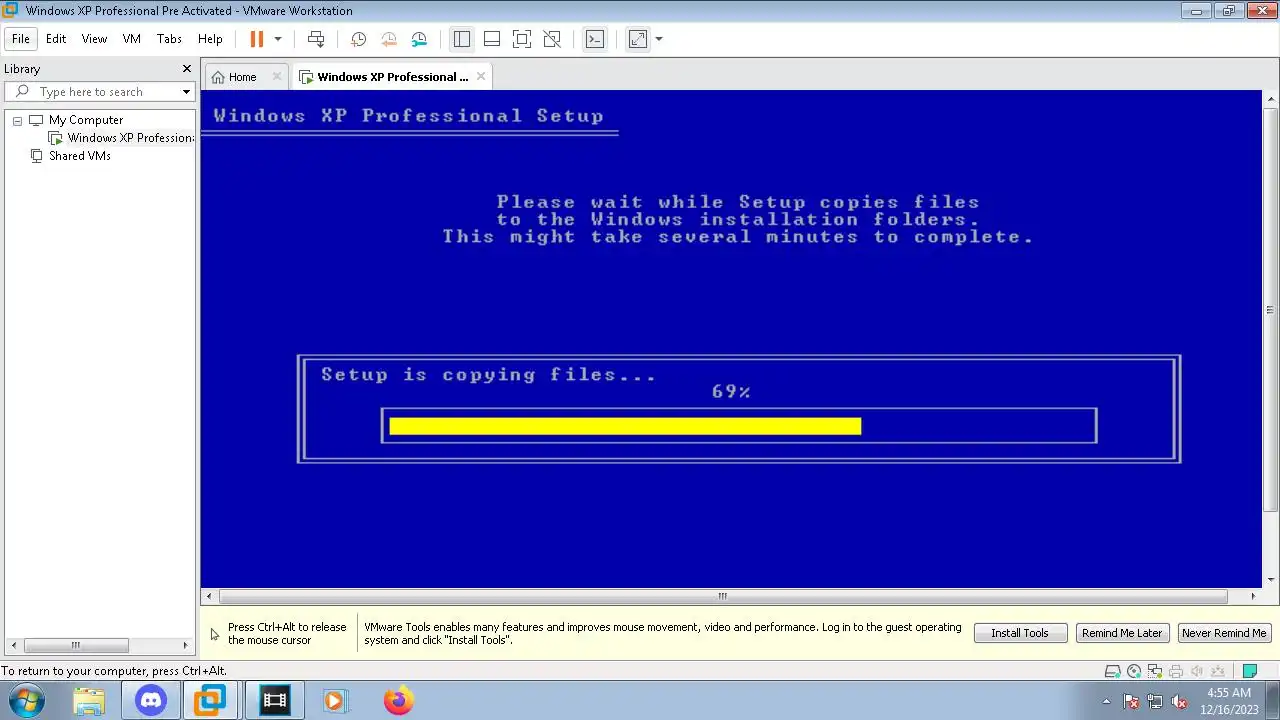Send Ctrl+Alt+Del to the VM

coord(316,39)
